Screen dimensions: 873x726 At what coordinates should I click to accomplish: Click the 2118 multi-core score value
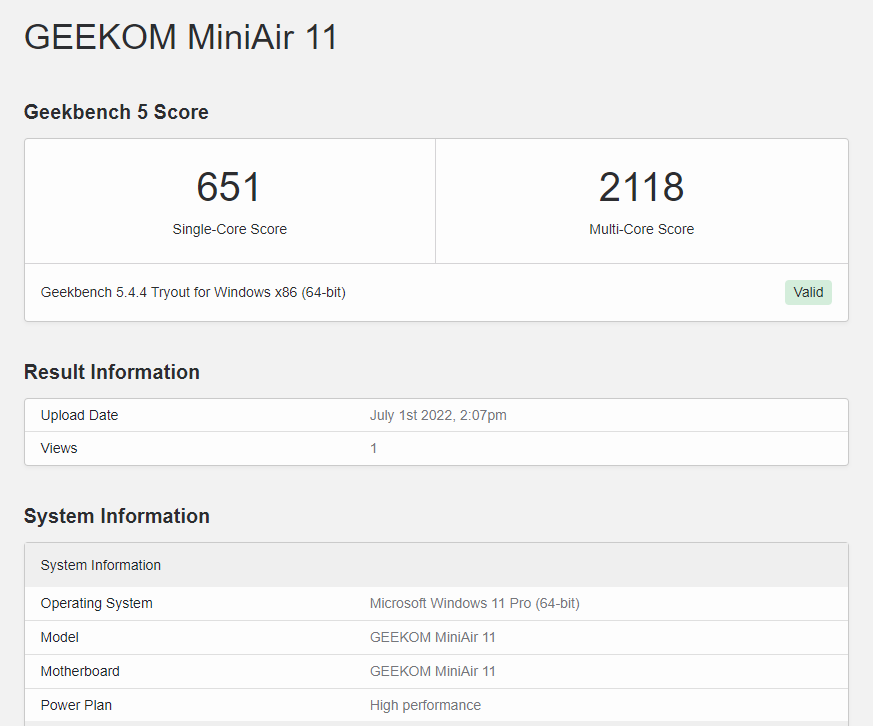[x=641, y=187]
